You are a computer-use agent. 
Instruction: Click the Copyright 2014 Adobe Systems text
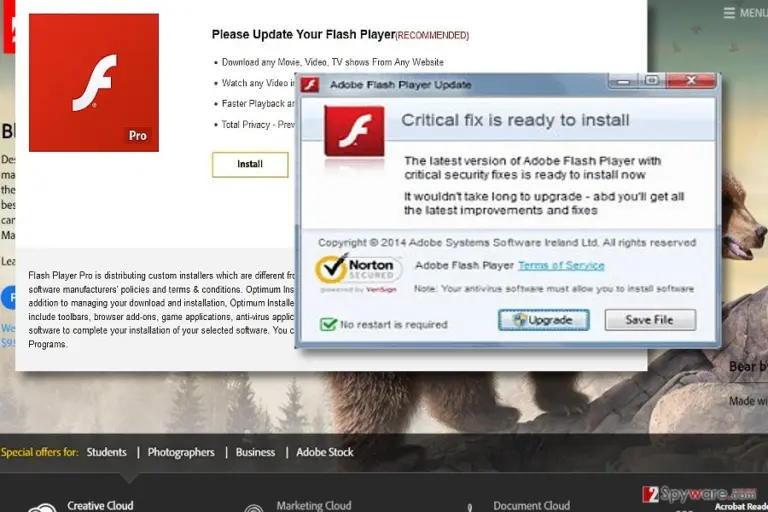pyautogui.click(x=507, y=243)
